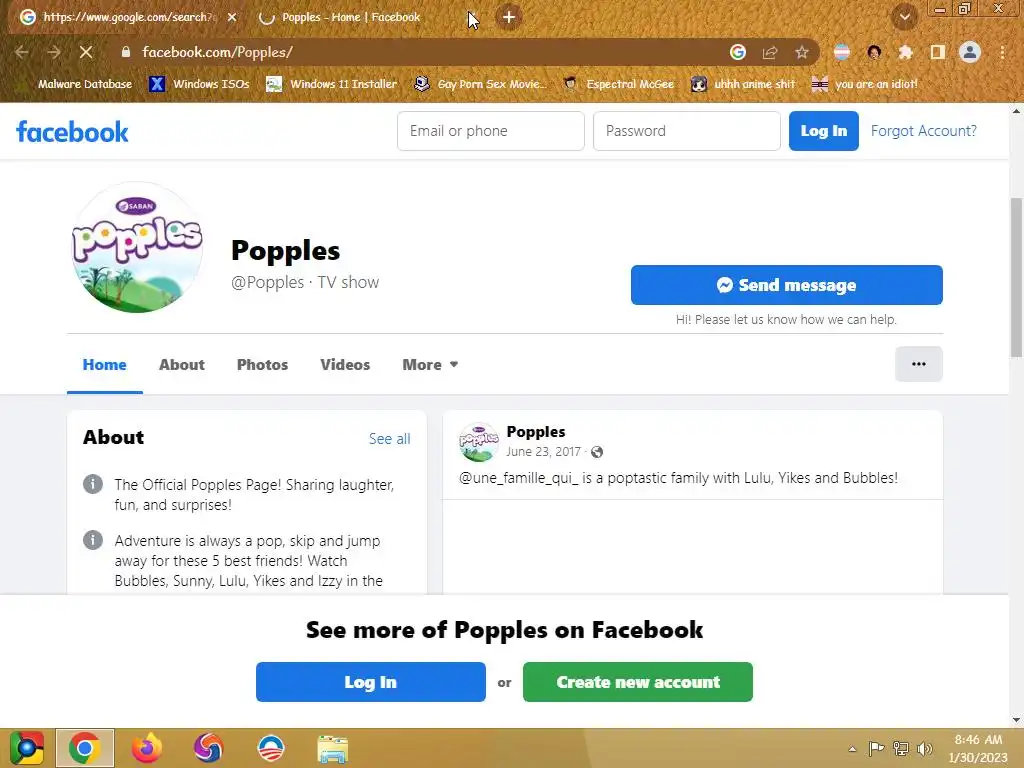Open Firefox from the taskbar
Viewport: 1024px width, 768px height.
(146, 748)
